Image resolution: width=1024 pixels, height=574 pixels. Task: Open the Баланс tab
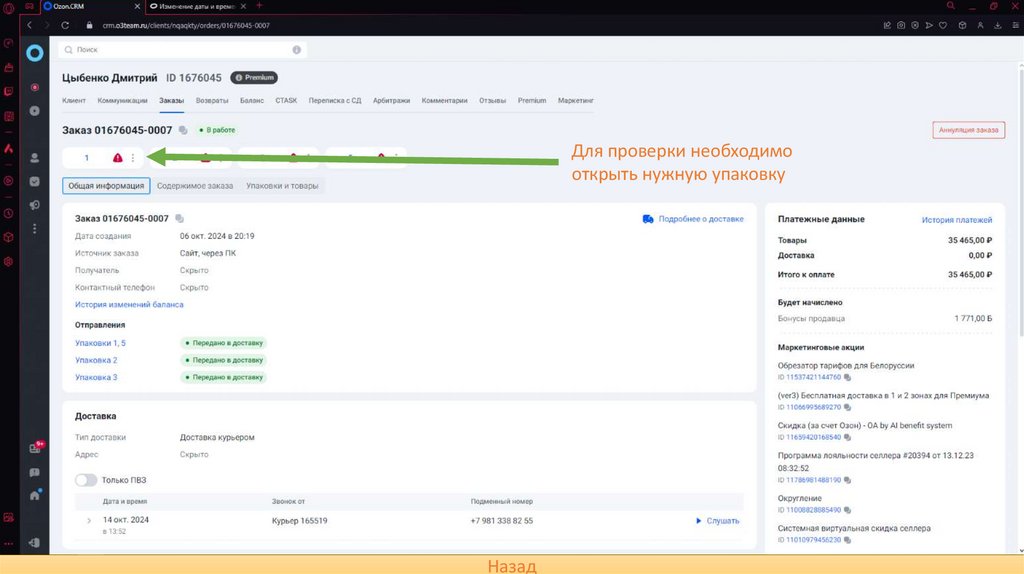pos(252,101)
